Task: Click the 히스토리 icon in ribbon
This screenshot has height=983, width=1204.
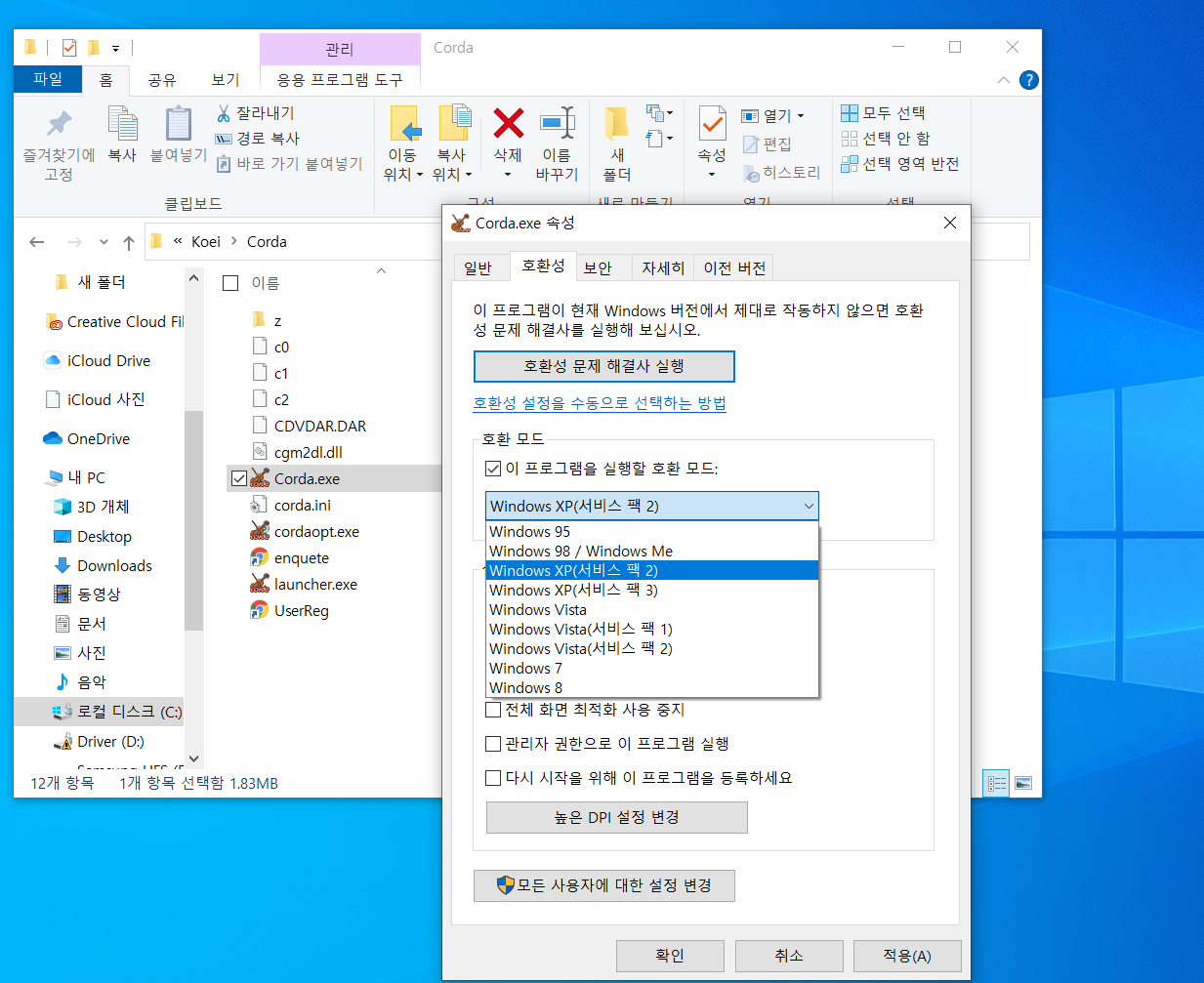Action: [751, 173]
